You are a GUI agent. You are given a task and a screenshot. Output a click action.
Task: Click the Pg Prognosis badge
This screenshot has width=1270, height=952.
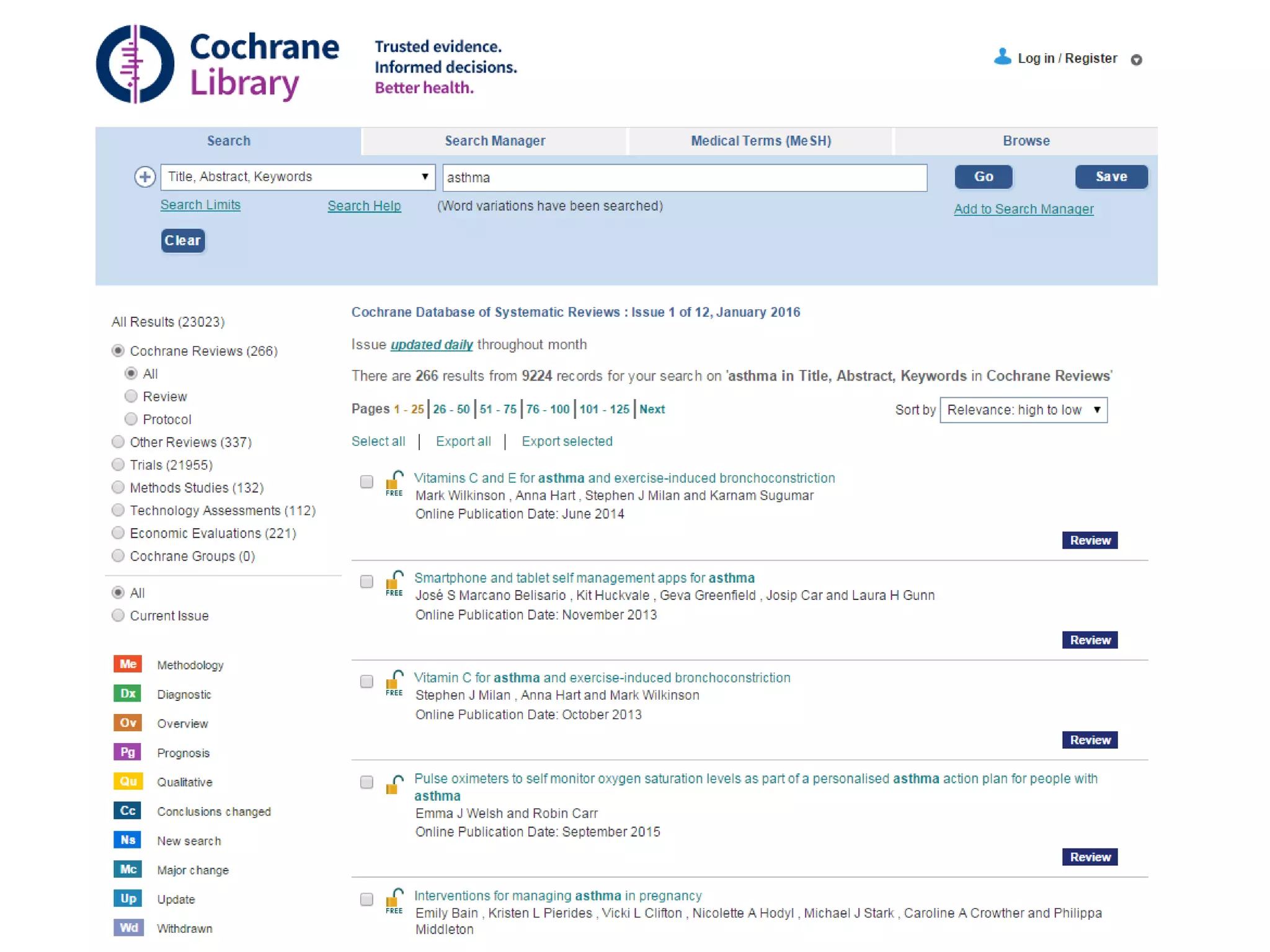click(128, 752)
